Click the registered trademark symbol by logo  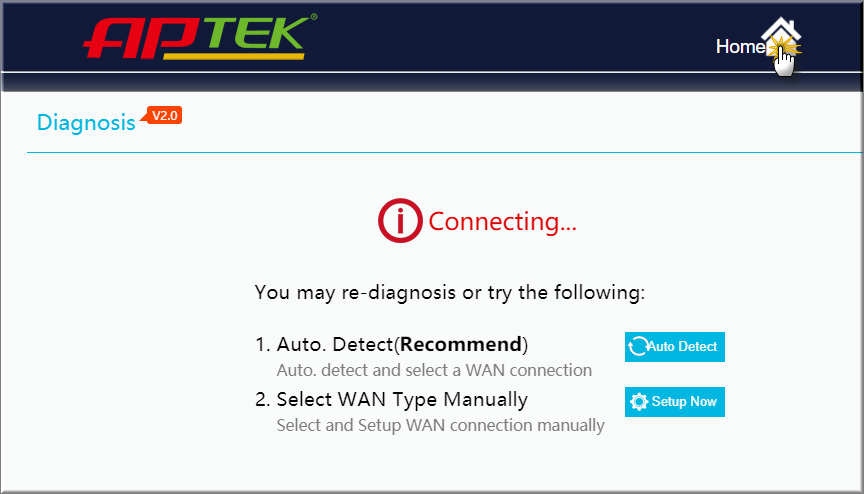(x=314, y=17)
